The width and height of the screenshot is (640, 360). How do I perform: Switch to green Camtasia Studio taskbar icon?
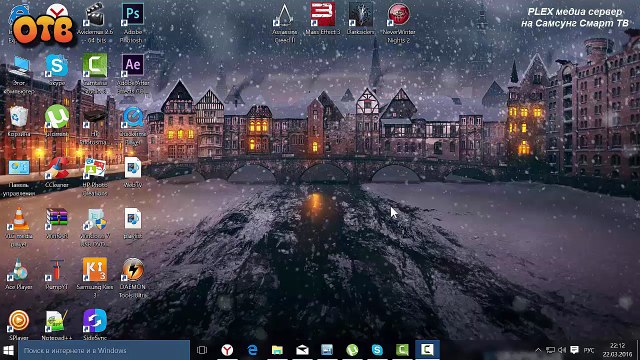click(x=402, y=350)
